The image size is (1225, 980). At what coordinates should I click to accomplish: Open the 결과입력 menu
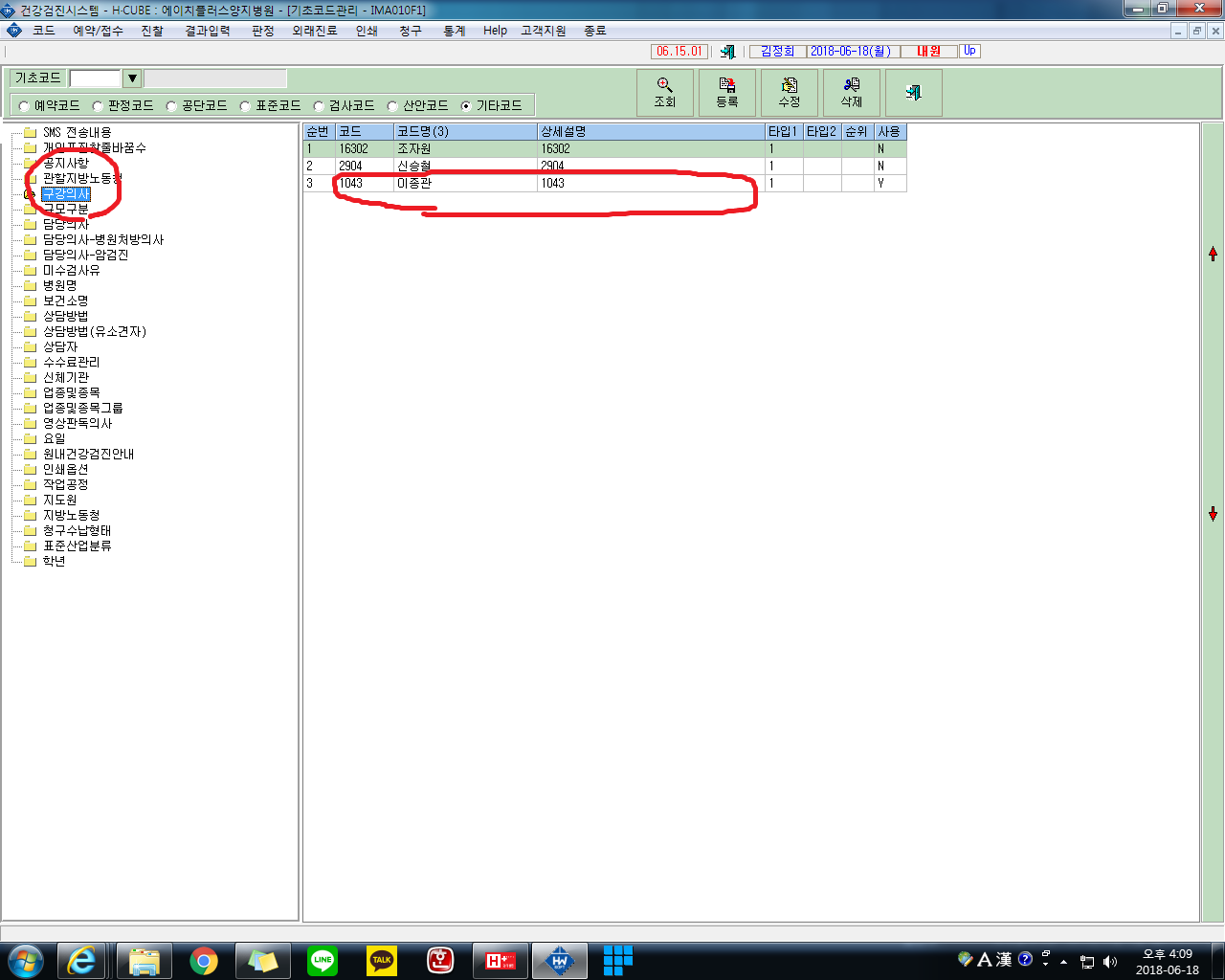(208, 31)
